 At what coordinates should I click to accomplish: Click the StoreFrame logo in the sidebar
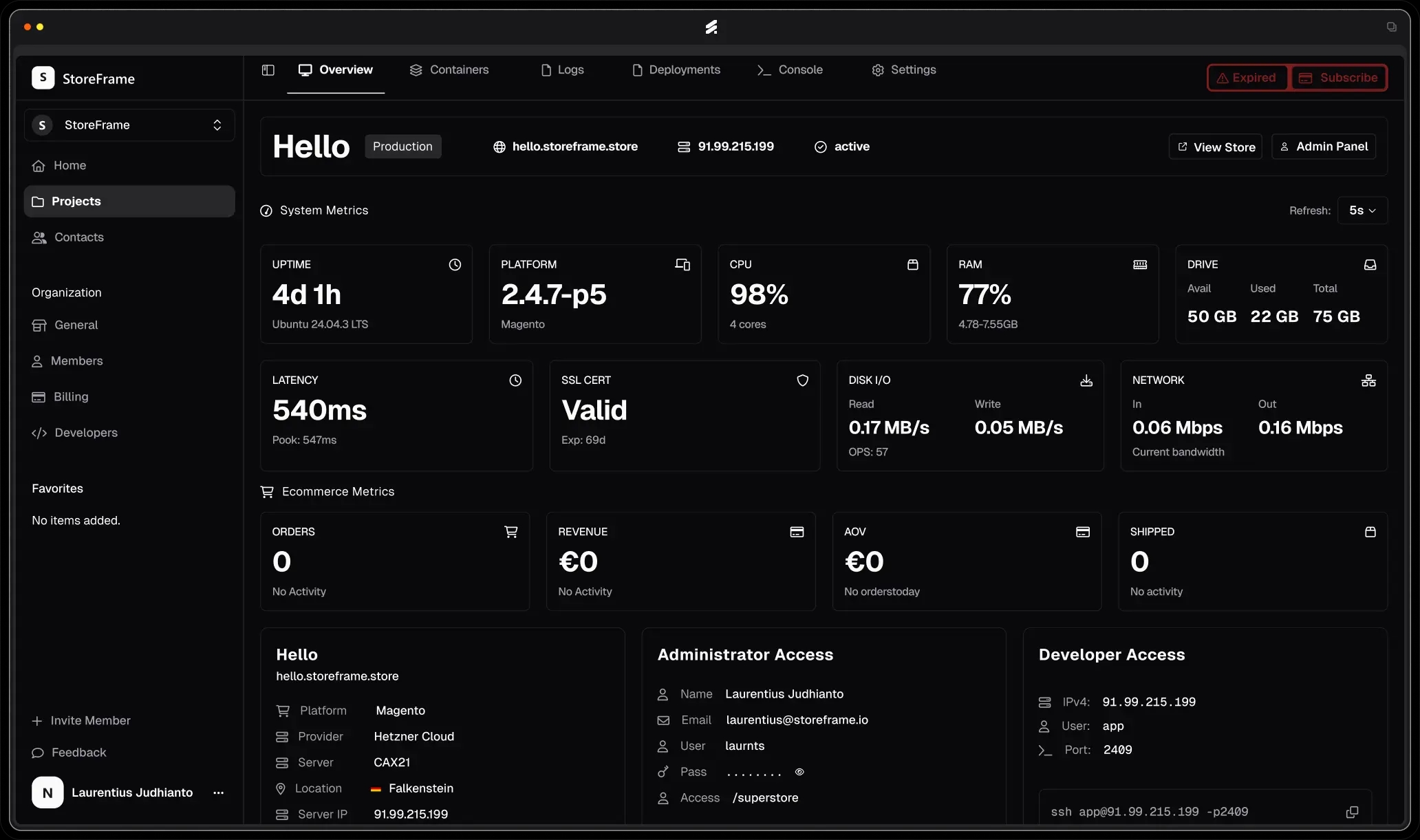tap(43, 78)
